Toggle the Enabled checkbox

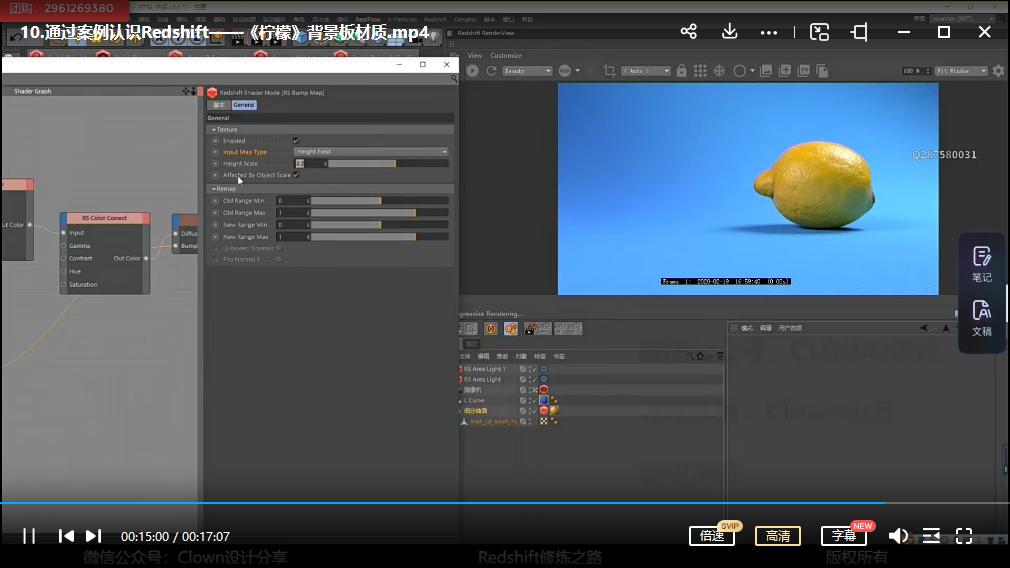coord(296,140)
